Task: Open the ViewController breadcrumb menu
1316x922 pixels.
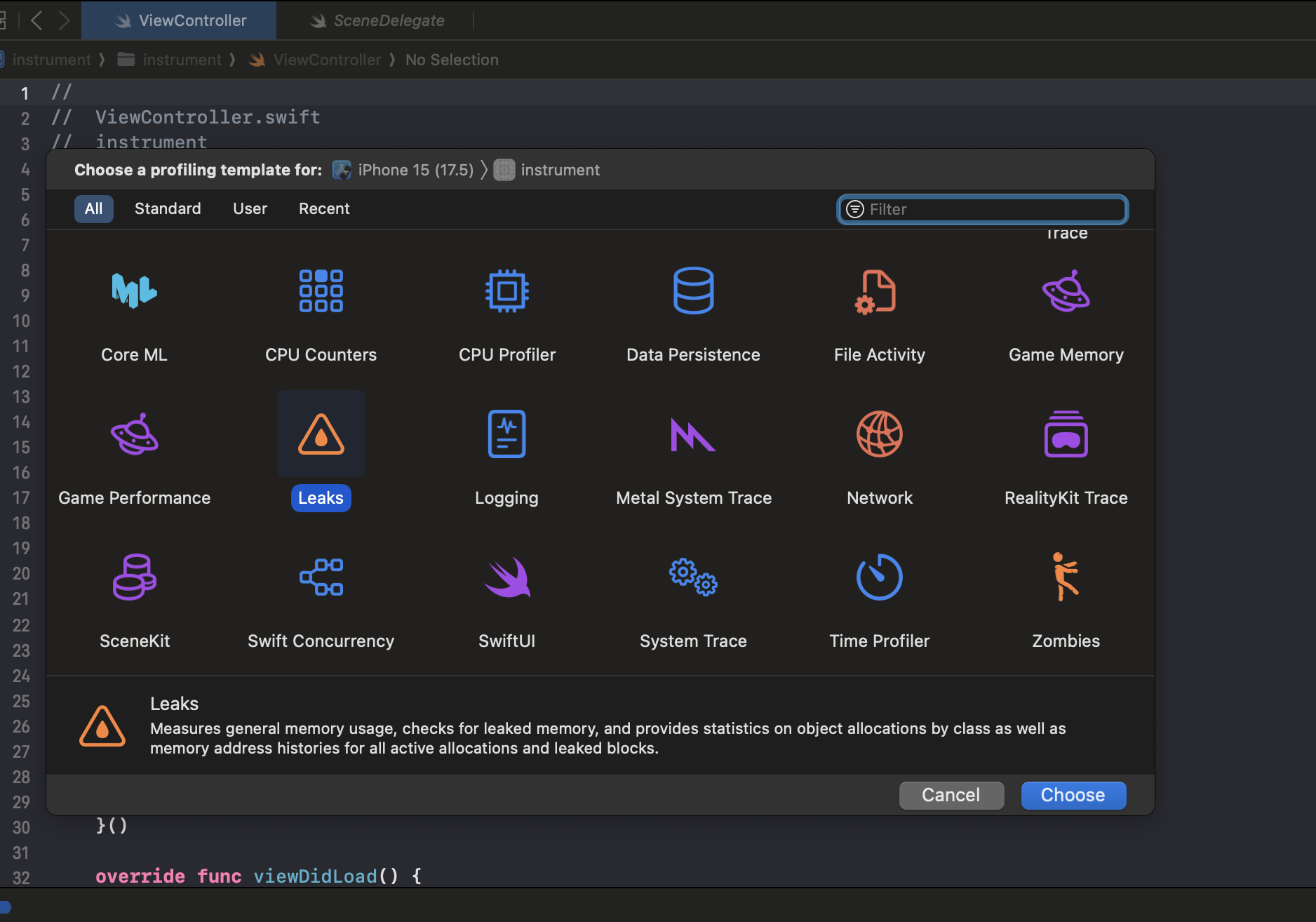Action: pyautogui.click(x=315, y=60)
